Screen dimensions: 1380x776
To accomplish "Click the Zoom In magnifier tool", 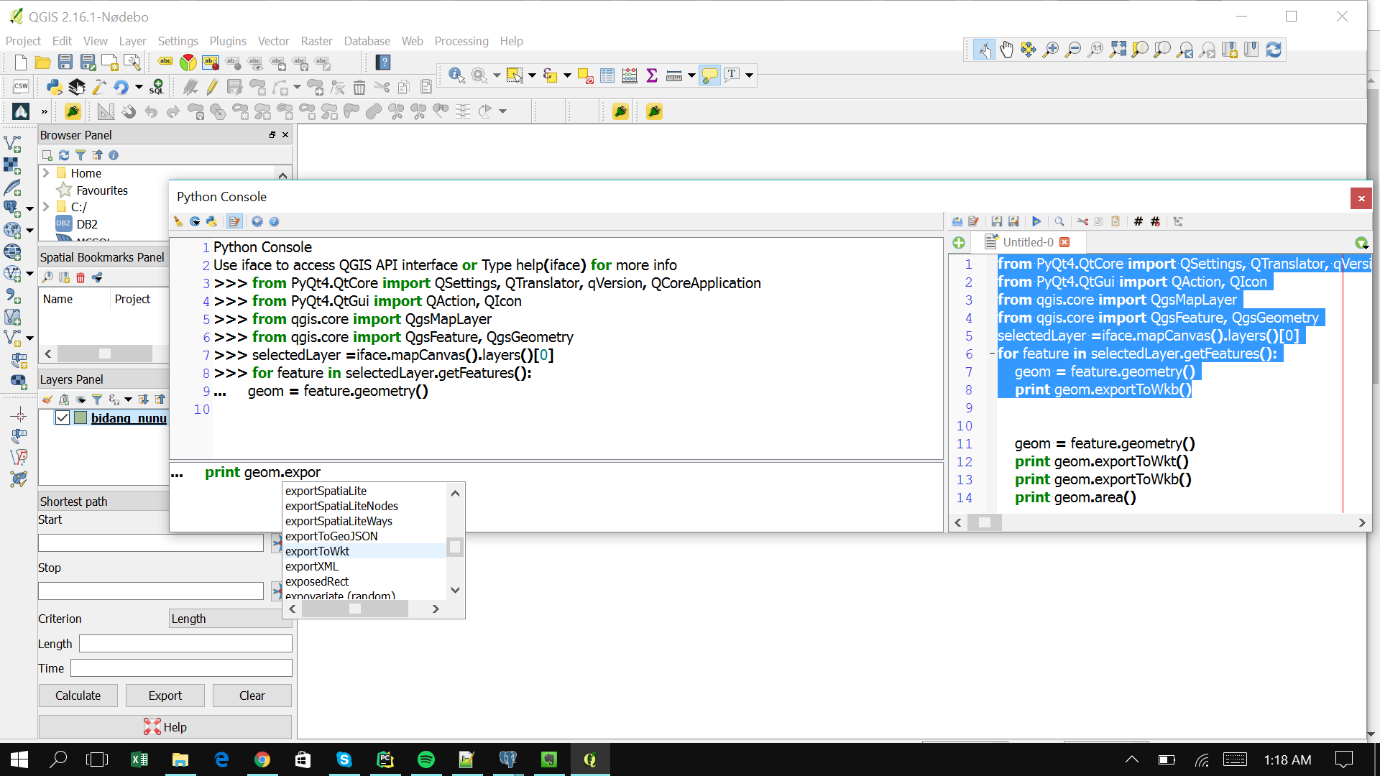I will pos(1051,49).
